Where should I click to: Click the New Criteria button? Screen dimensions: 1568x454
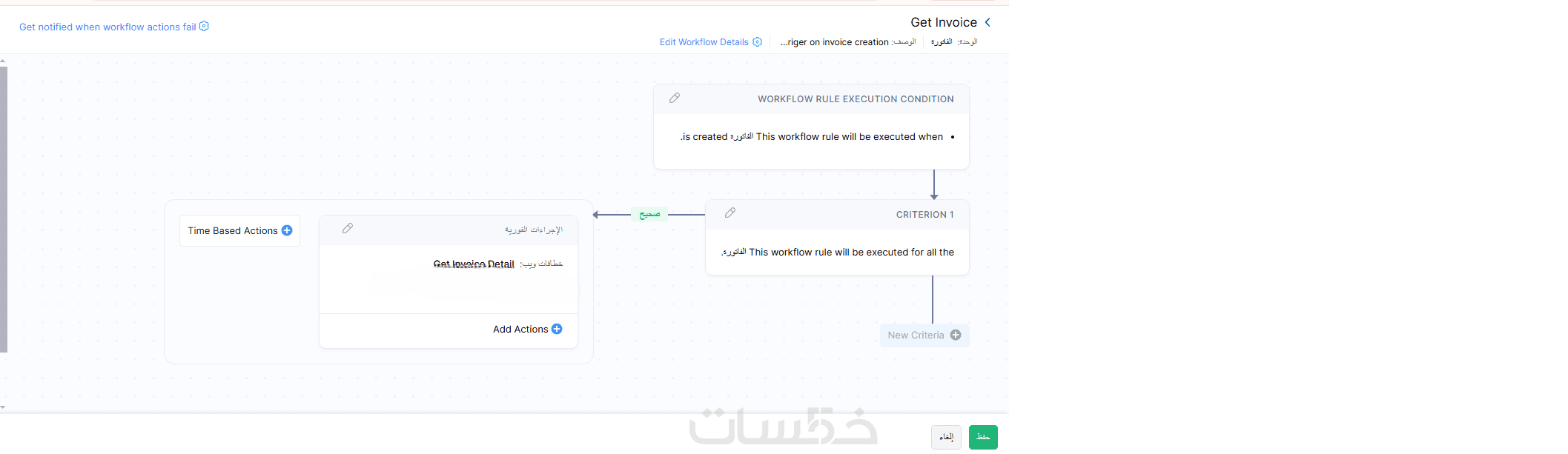(x=916, y=336)
